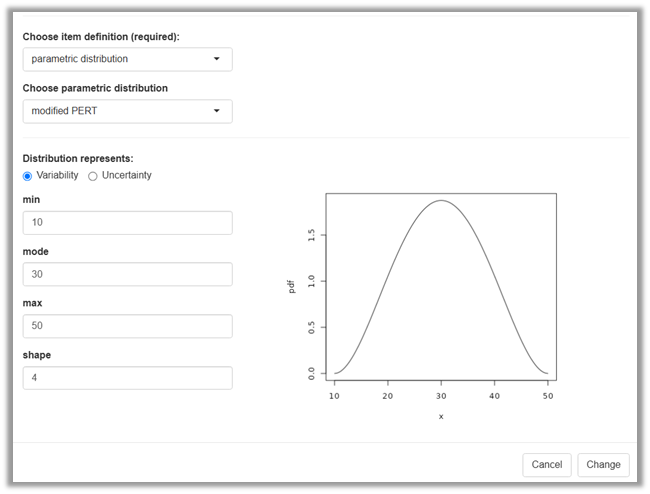
Task: Click the 'Choose parametric distribution' label
Action: pyautogui.click(x=95, y=88)
